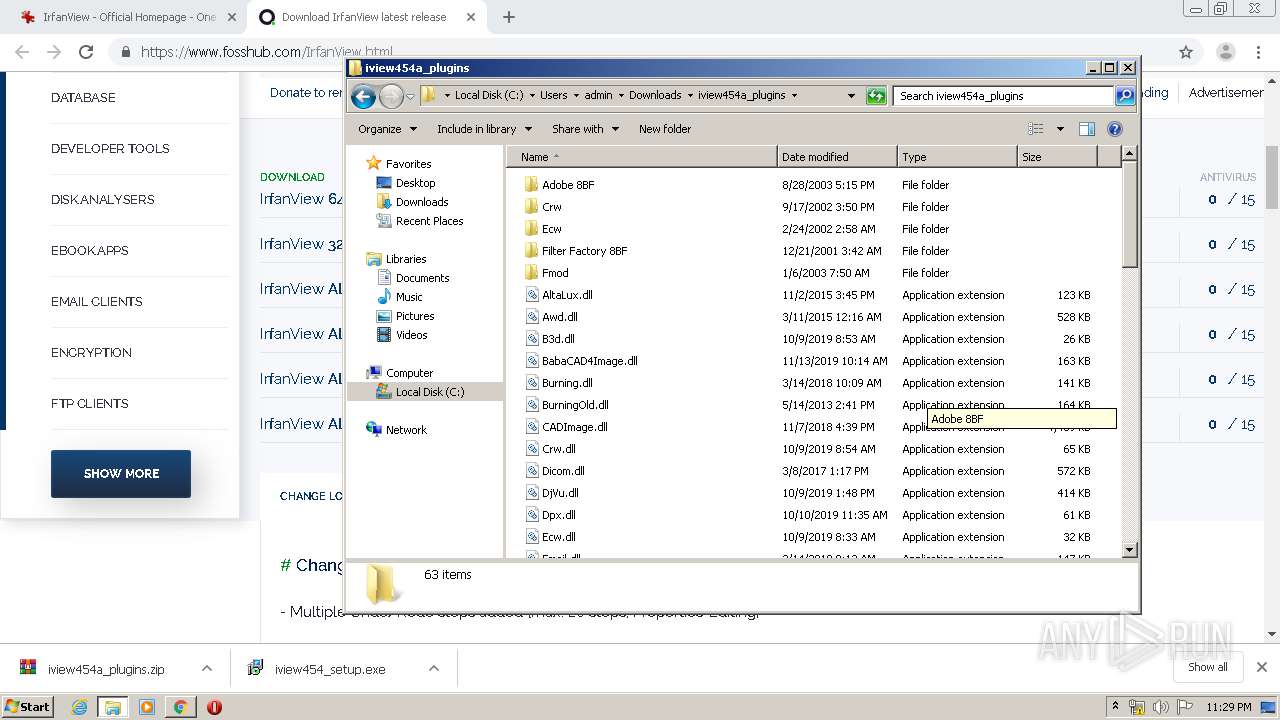Click Chrome's reload page icon
Image resolution: width=1280 pixels, height=720 pixels.
click(x=86, y=52)
